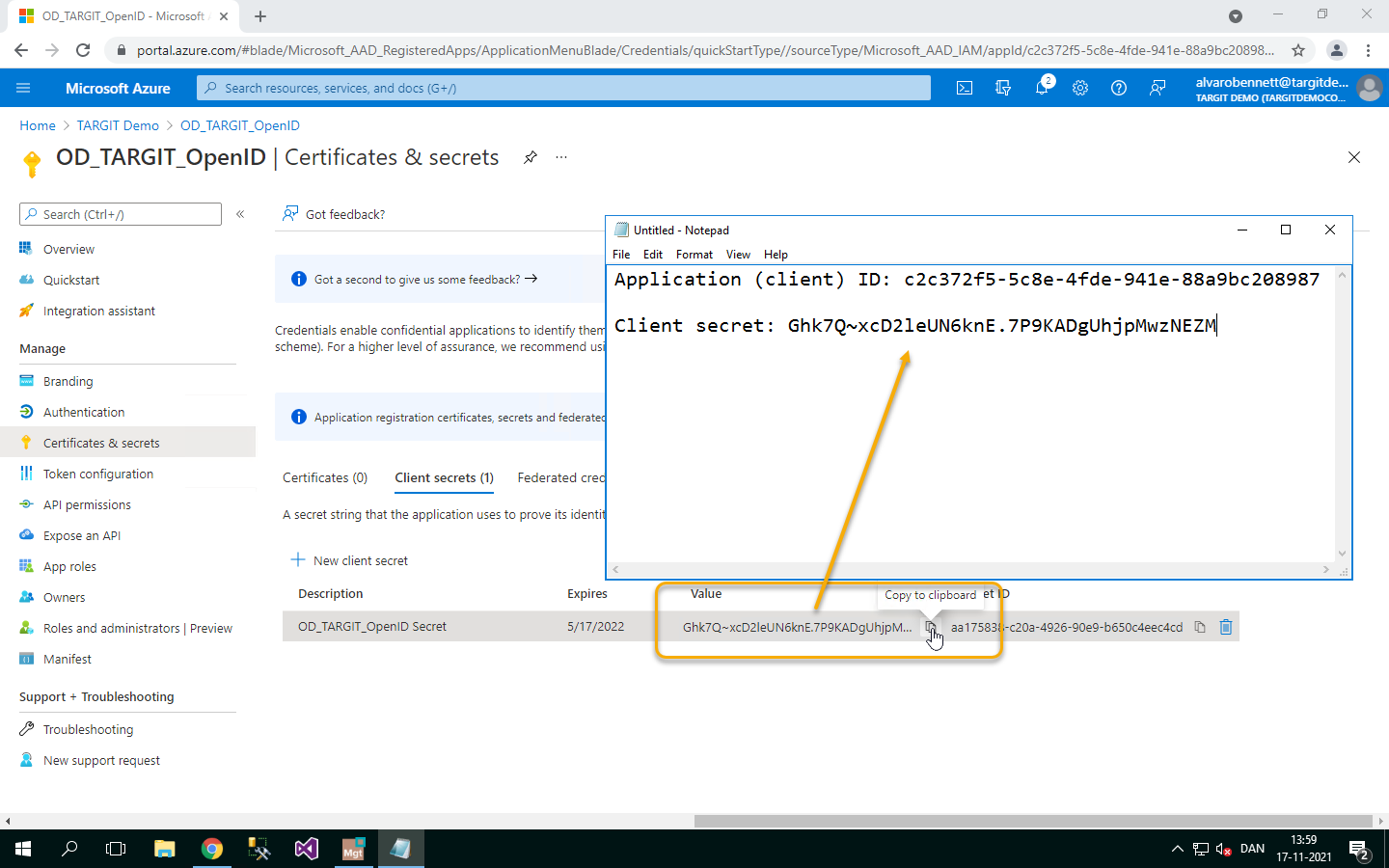Copy the Secret ID to clipboard
1389x868 pixels.
click(1200, 627)
